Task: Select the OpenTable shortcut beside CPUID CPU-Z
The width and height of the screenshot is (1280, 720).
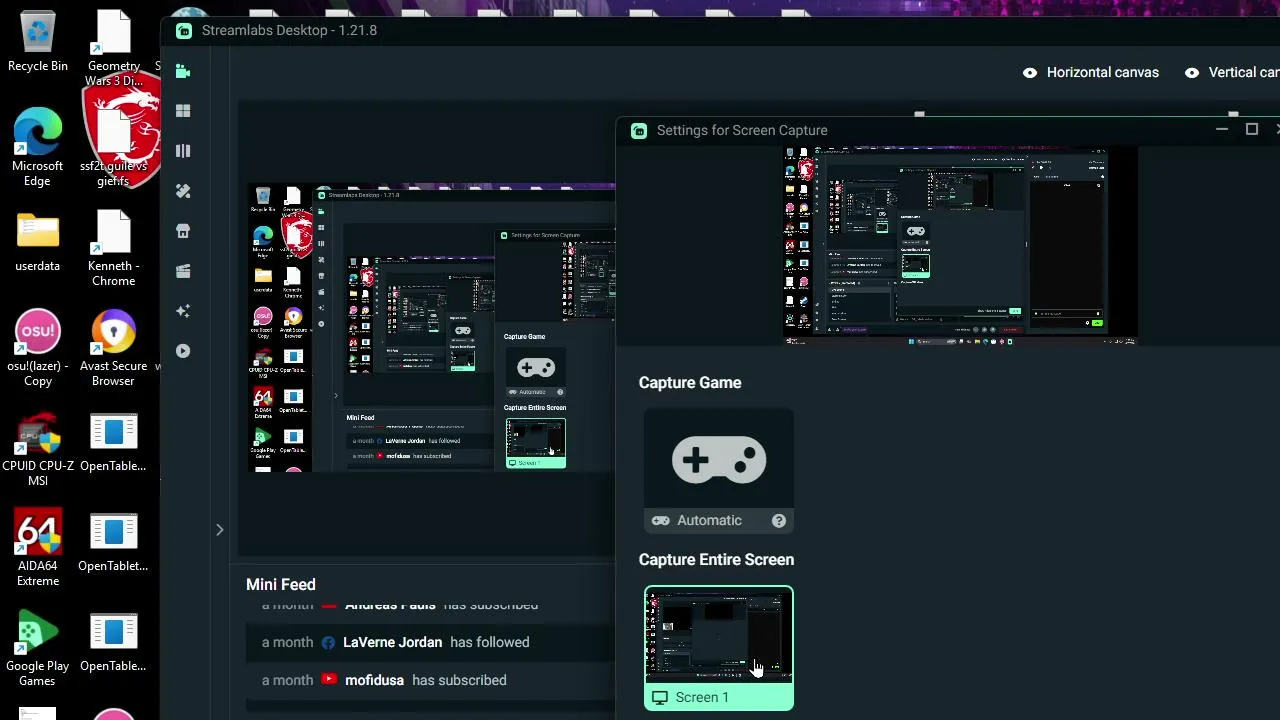Action: 113,442
